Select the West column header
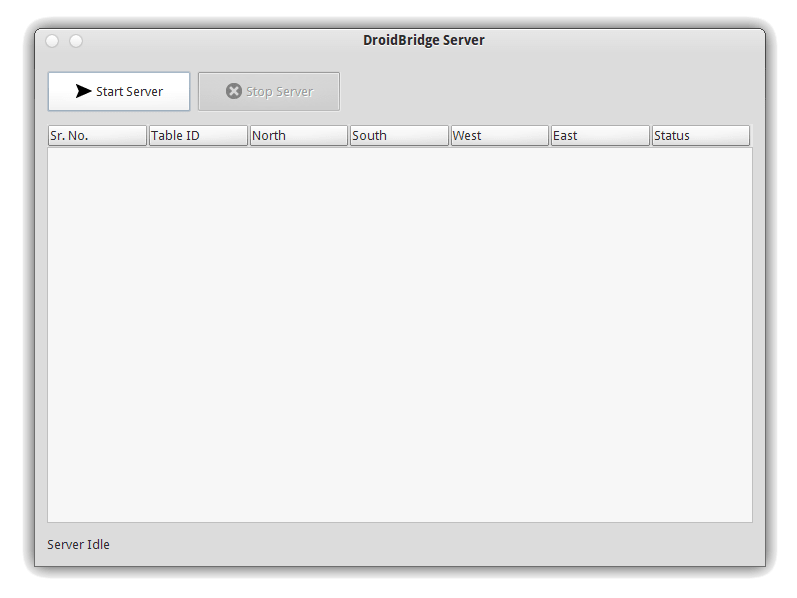This screenshot has height=598, width=797. pyautogui.click(x=500, y=136)
